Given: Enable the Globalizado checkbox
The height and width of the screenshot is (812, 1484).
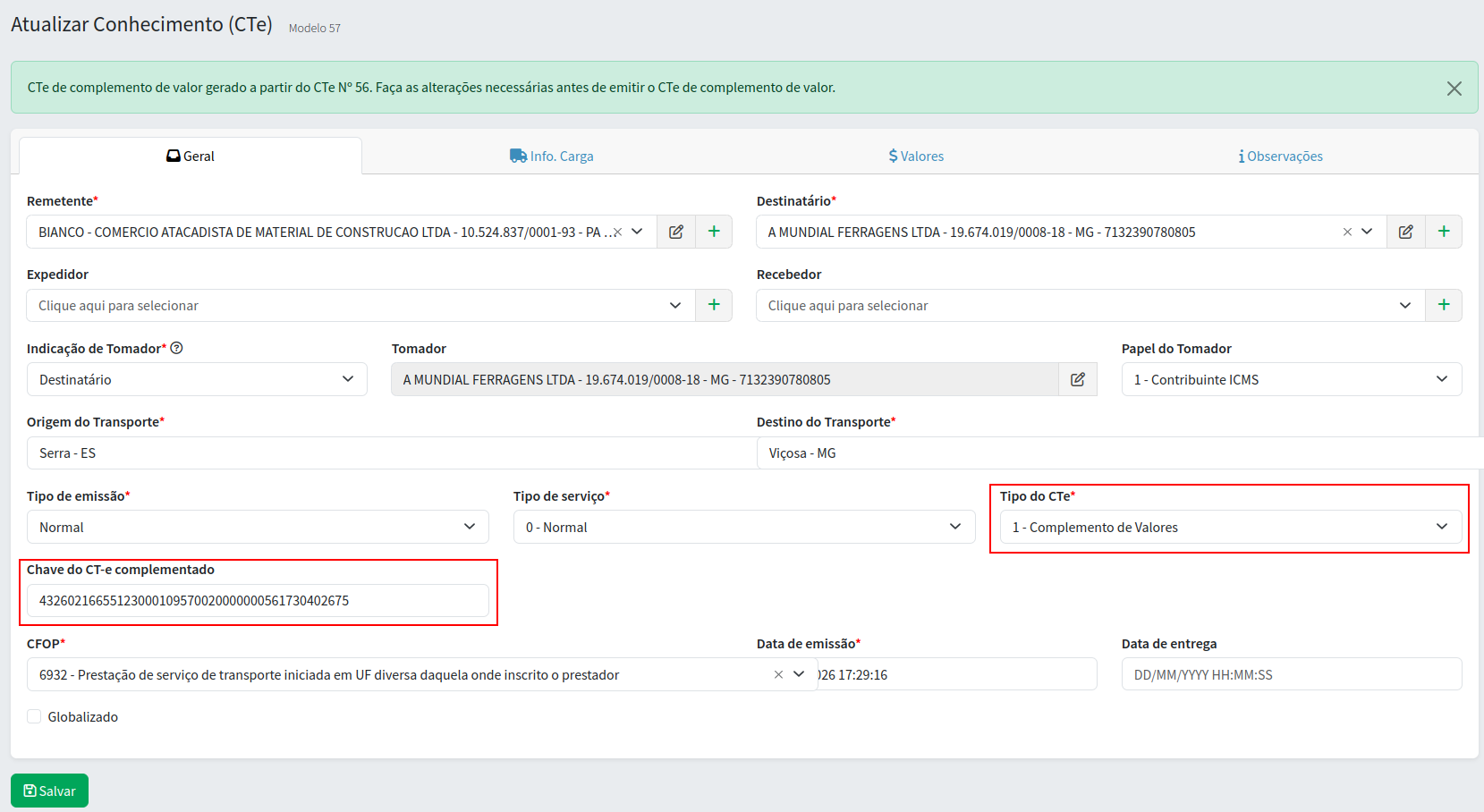Looking at the screenshot, I should point(34,716).
